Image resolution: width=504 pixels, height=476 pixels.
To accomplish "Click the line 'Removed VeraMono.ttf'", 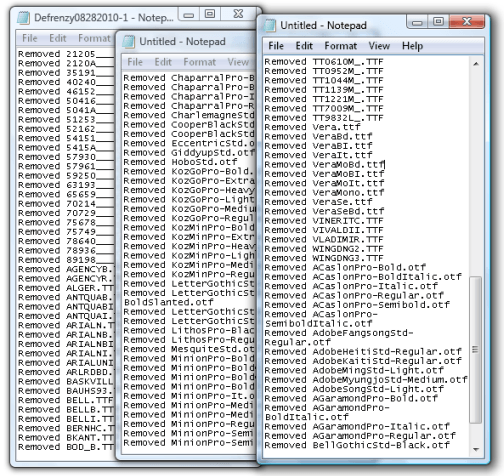I will click(324, 193).
